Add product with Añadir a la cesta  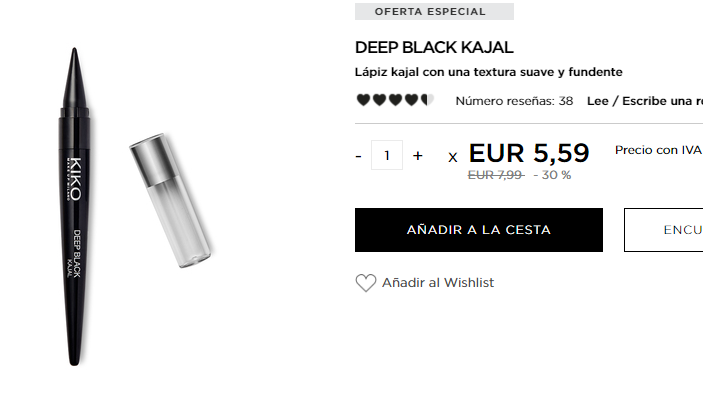pos(479,230)
